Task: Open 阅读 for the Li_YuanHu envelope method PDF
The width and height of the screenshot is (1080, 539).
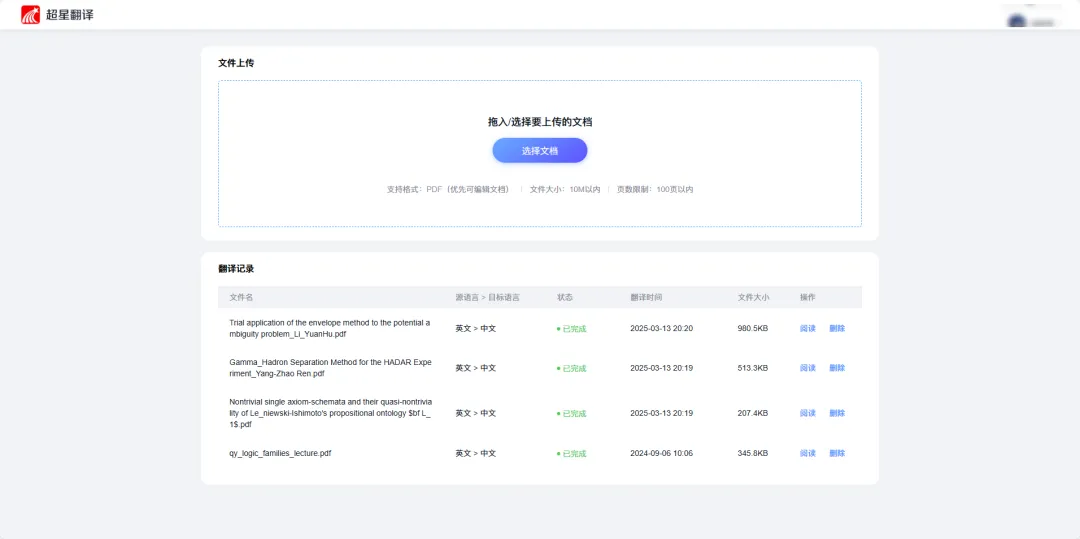Action: click(807, 328)
